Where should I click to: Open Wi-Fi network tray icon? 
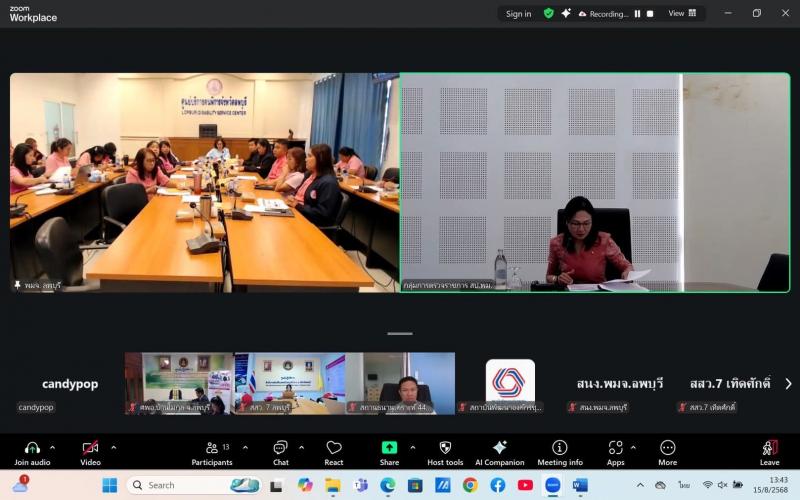point(707,485)
